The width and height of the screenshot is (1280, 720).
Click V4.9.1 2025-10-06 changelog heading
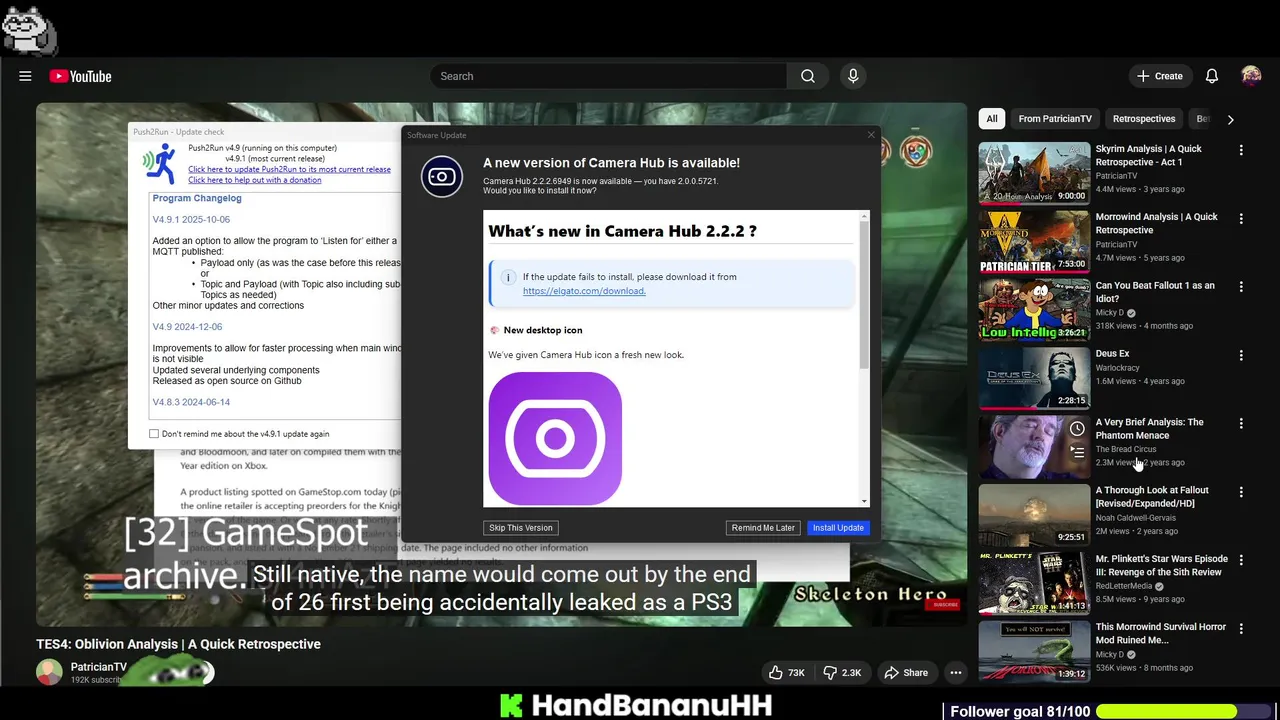[x=191, y=219]
